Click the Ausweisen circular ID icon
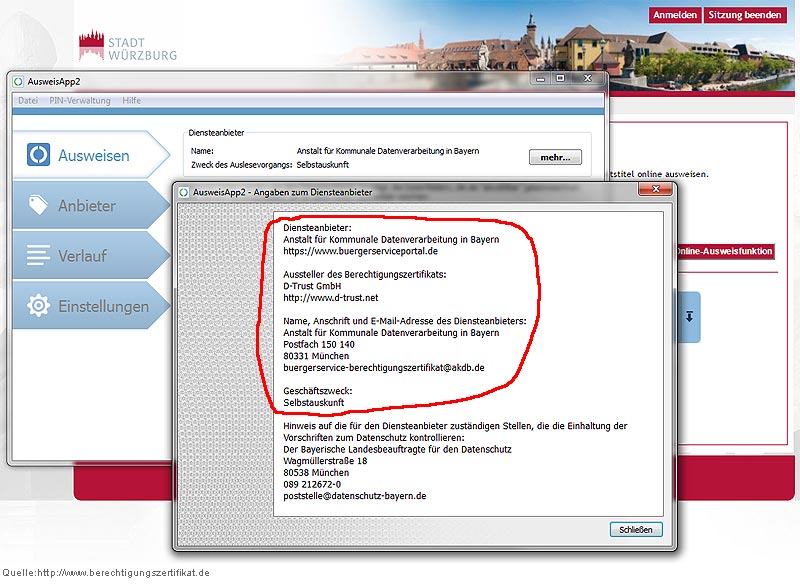 pos(38,155)
